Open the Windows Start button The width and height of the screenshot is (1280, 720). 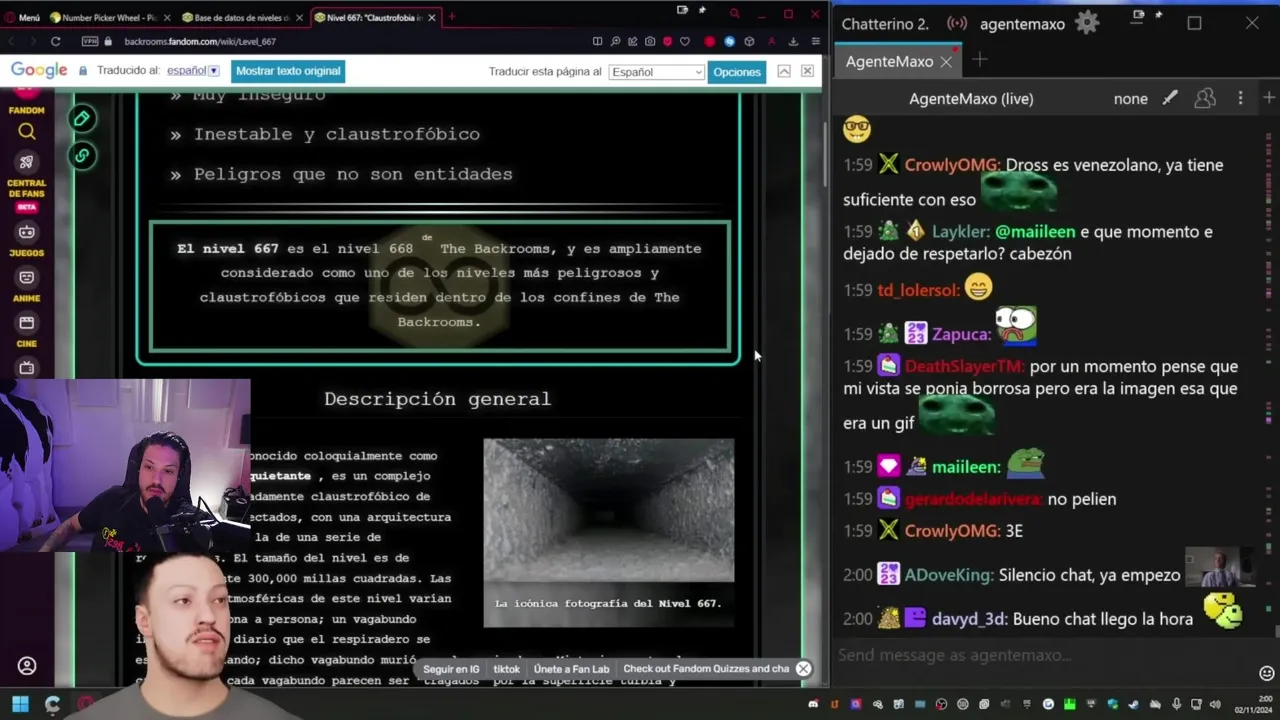pyautogui.click(x=20, y=704)
